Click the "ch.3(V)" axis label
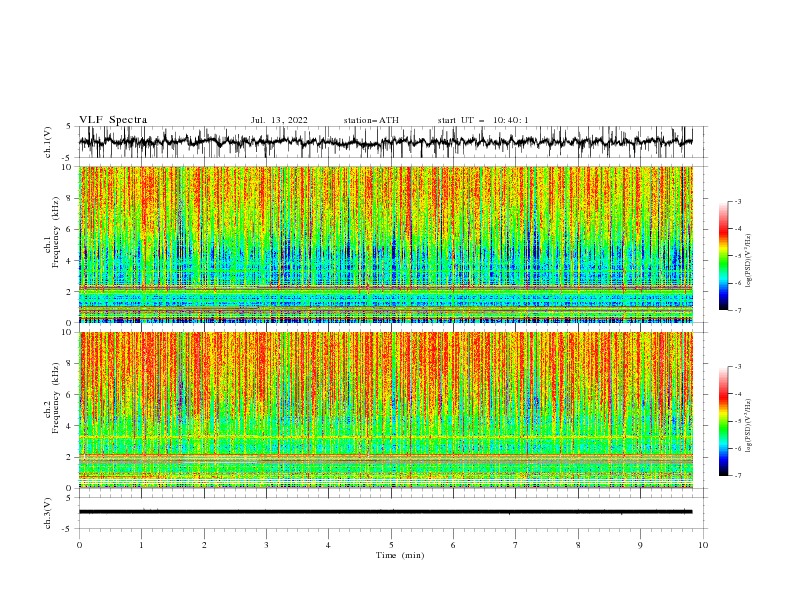Screen dimensions: 792x612 (48, 513)
